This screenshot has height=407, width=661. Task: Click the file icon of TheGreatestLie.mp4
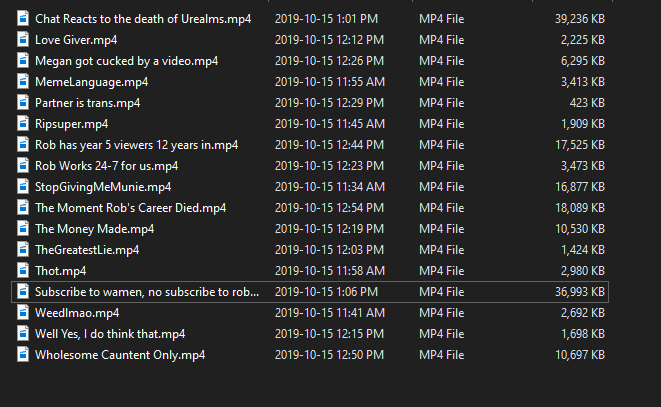click(23, 250)
